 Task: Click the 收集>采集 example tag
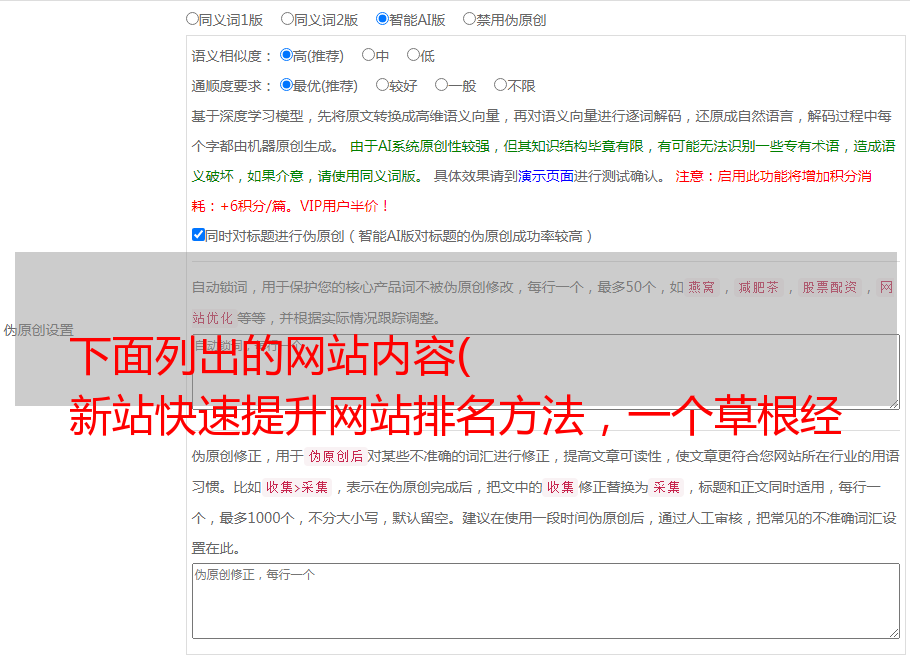pos(297,487)
